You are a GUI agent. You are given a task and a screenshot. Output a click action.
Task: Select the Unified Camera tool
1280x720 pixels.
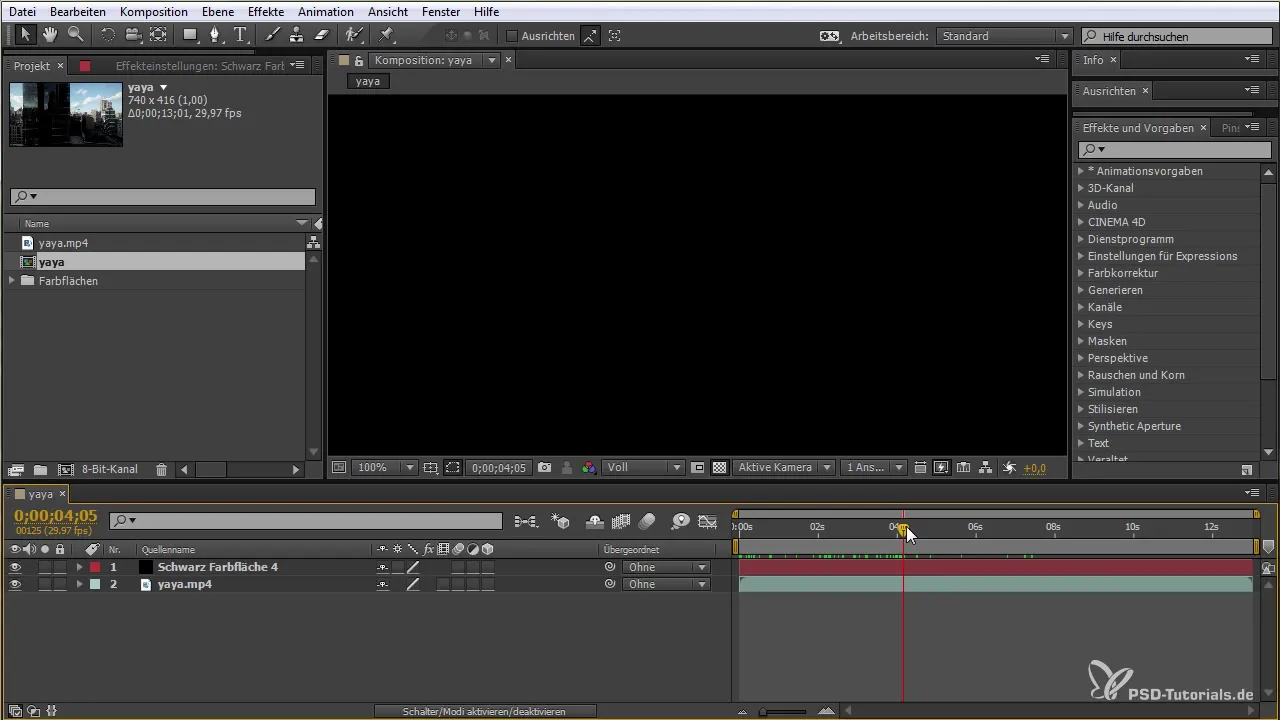132,35
